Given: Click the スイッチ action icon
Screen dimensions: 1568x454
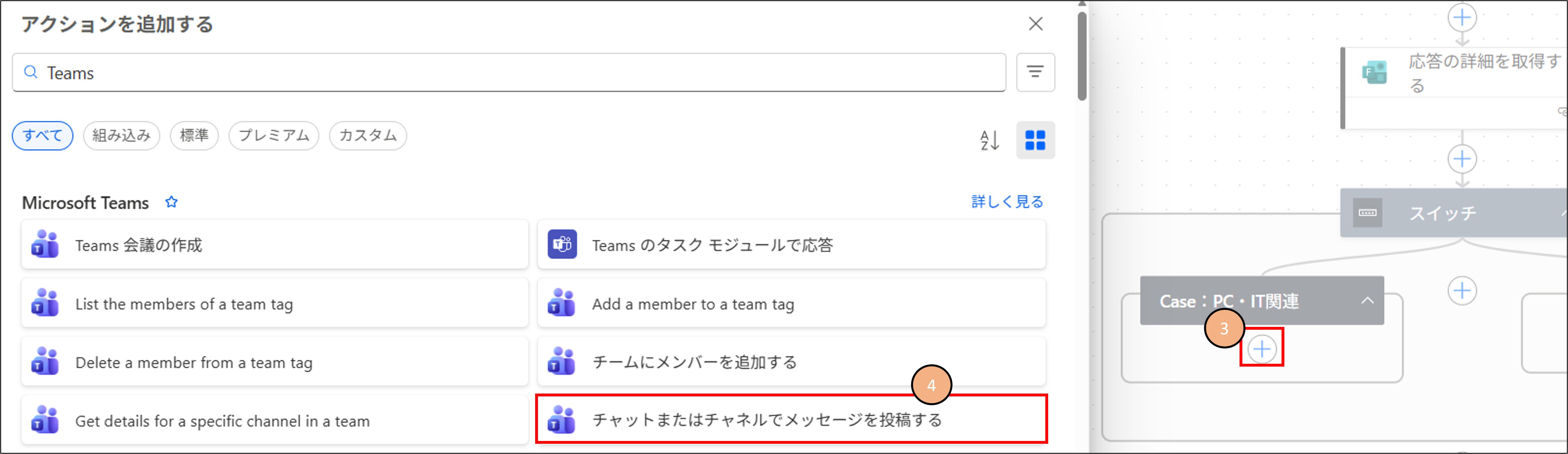Looking at the screenshot, I should pyautogui.click(x=1367, y=213).
